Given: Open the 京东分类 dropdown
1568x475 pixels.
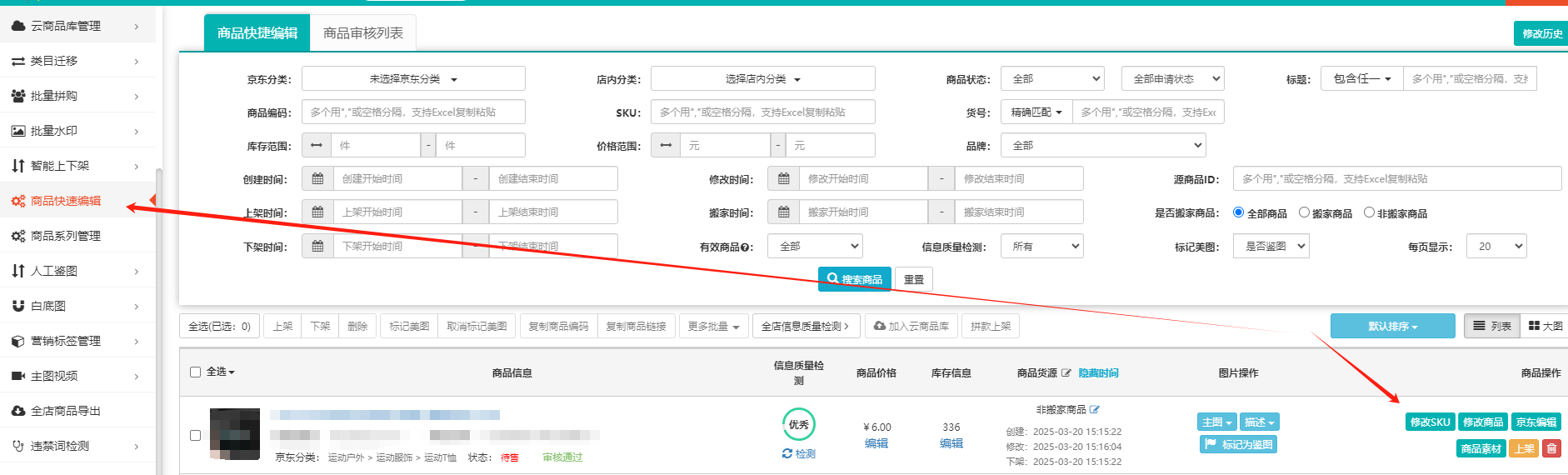Looking at the screenshot, I should point(413,79).
